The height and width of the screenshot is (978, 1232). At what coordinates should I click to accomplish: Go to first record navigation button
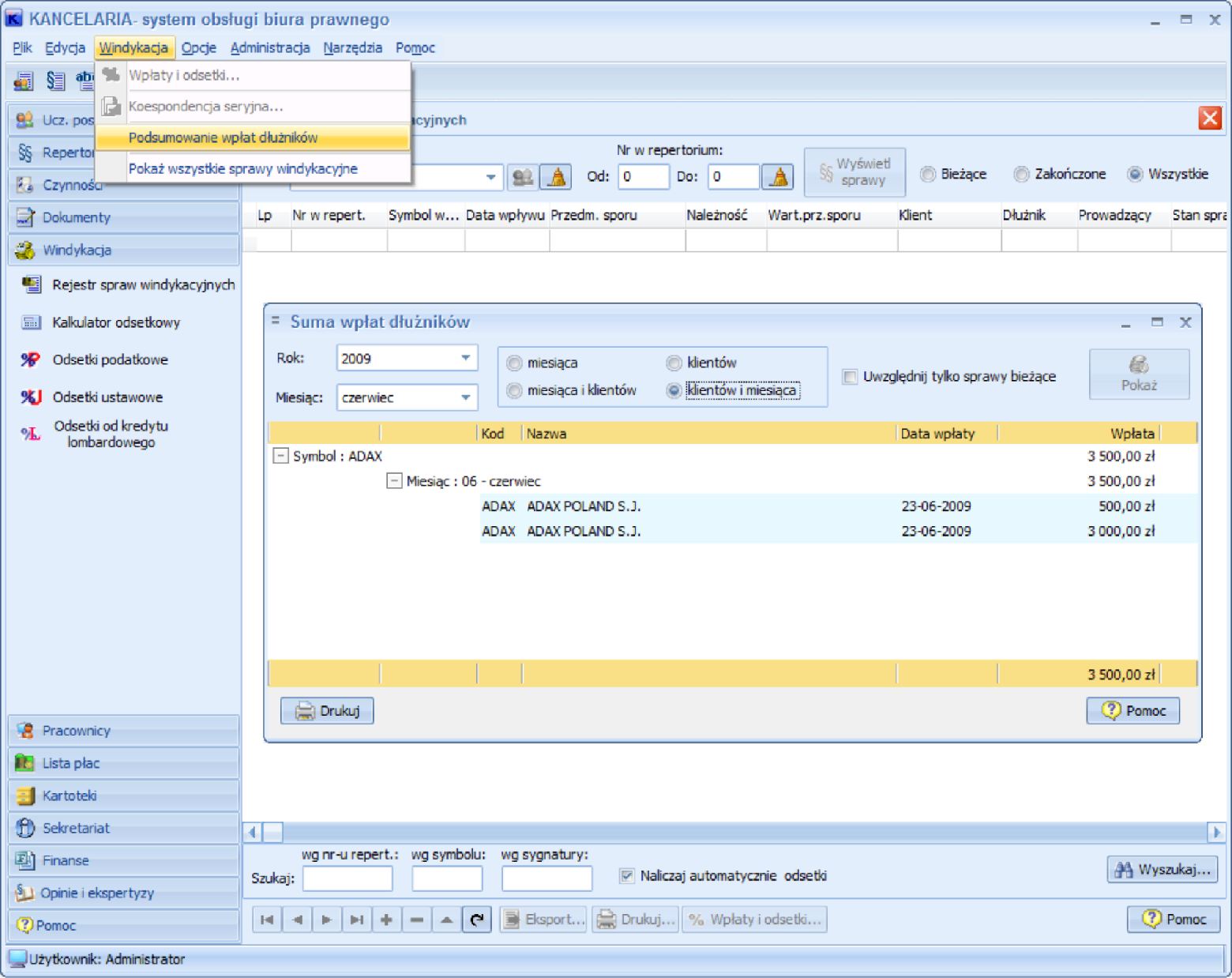pos(267,920)
